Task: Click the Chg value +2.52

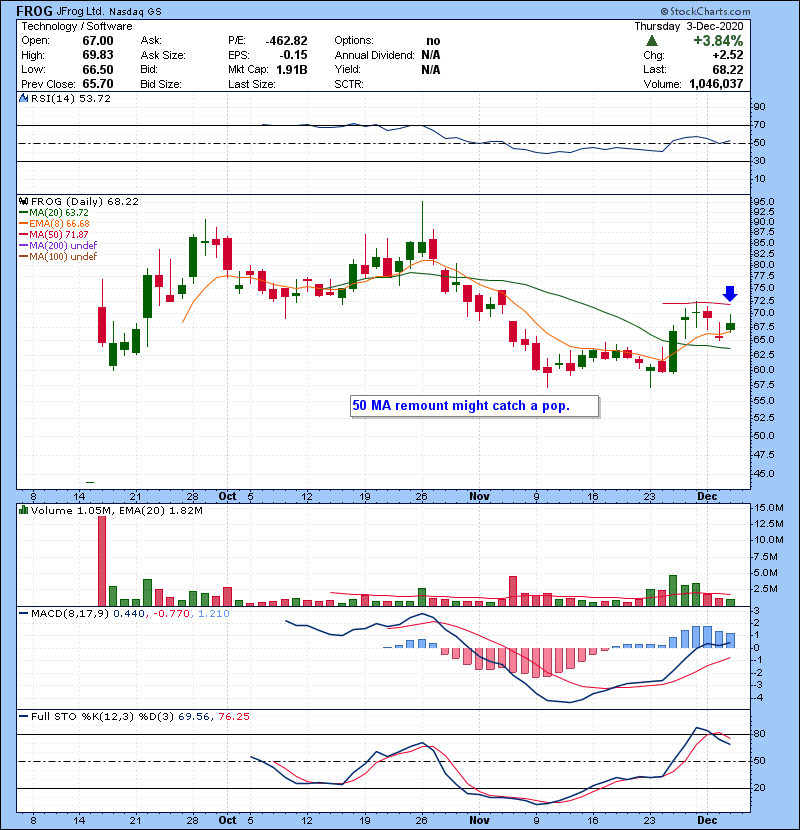Action: pos(728,55)
